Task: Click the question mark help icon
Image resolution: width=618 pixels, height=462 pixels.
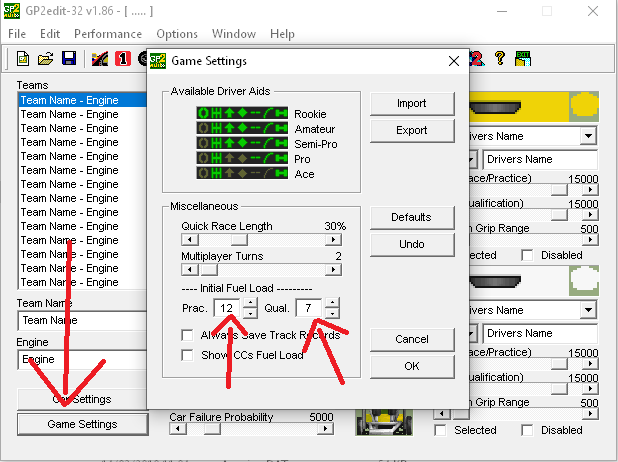Action: (x=500, y=59)
